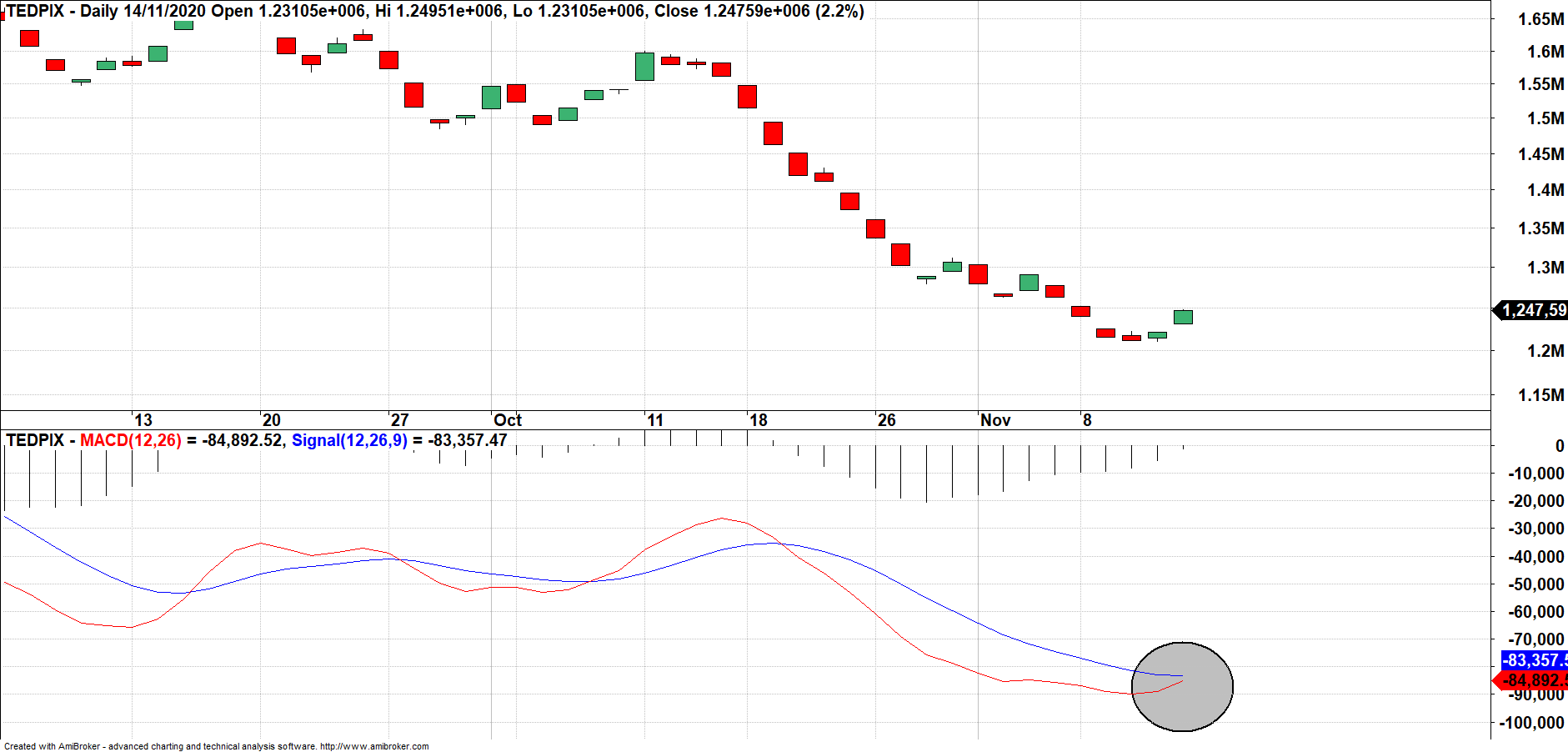Click the red MACD value tag on the axis
The width and height of the screenshot is (1568, 752).
point(1535,680)
